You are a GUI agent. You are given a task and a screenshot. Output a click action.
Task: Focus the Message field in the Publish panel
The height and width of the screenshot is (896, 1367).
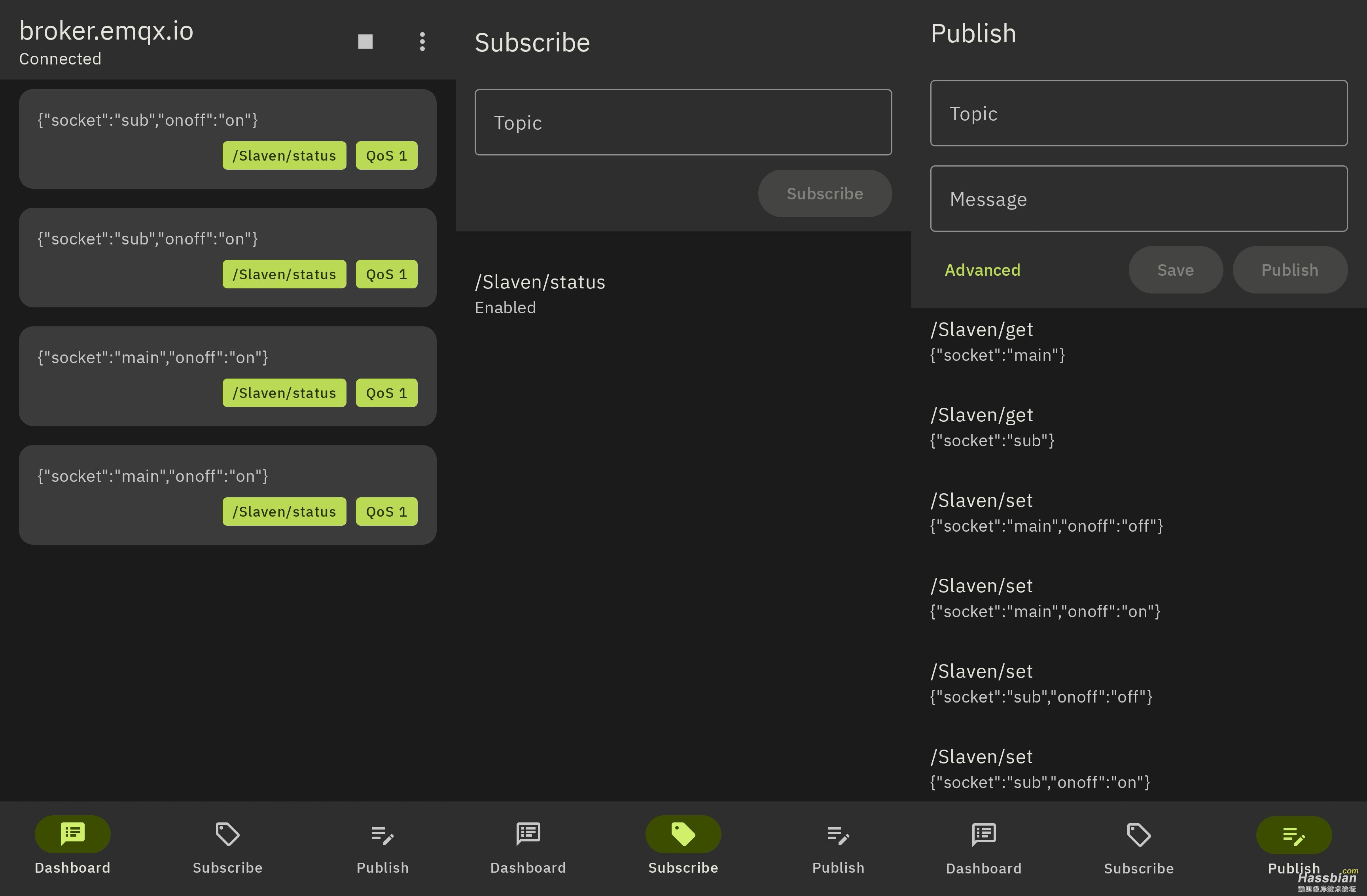[1138, 199]
